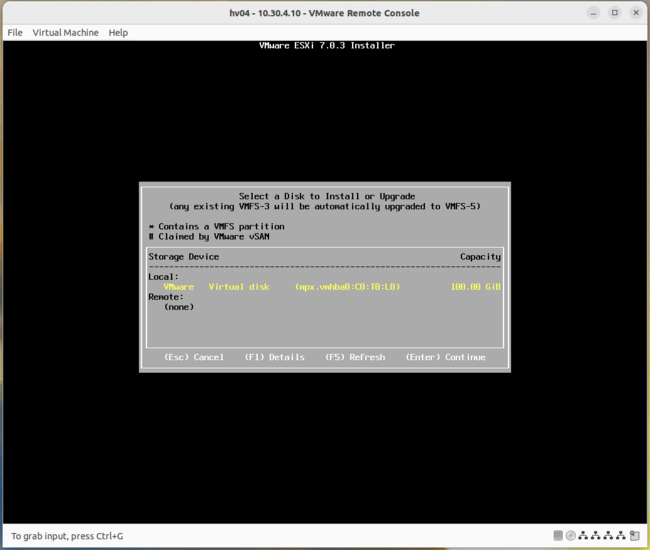Click the hard disk device status icon

coord(558,535)
